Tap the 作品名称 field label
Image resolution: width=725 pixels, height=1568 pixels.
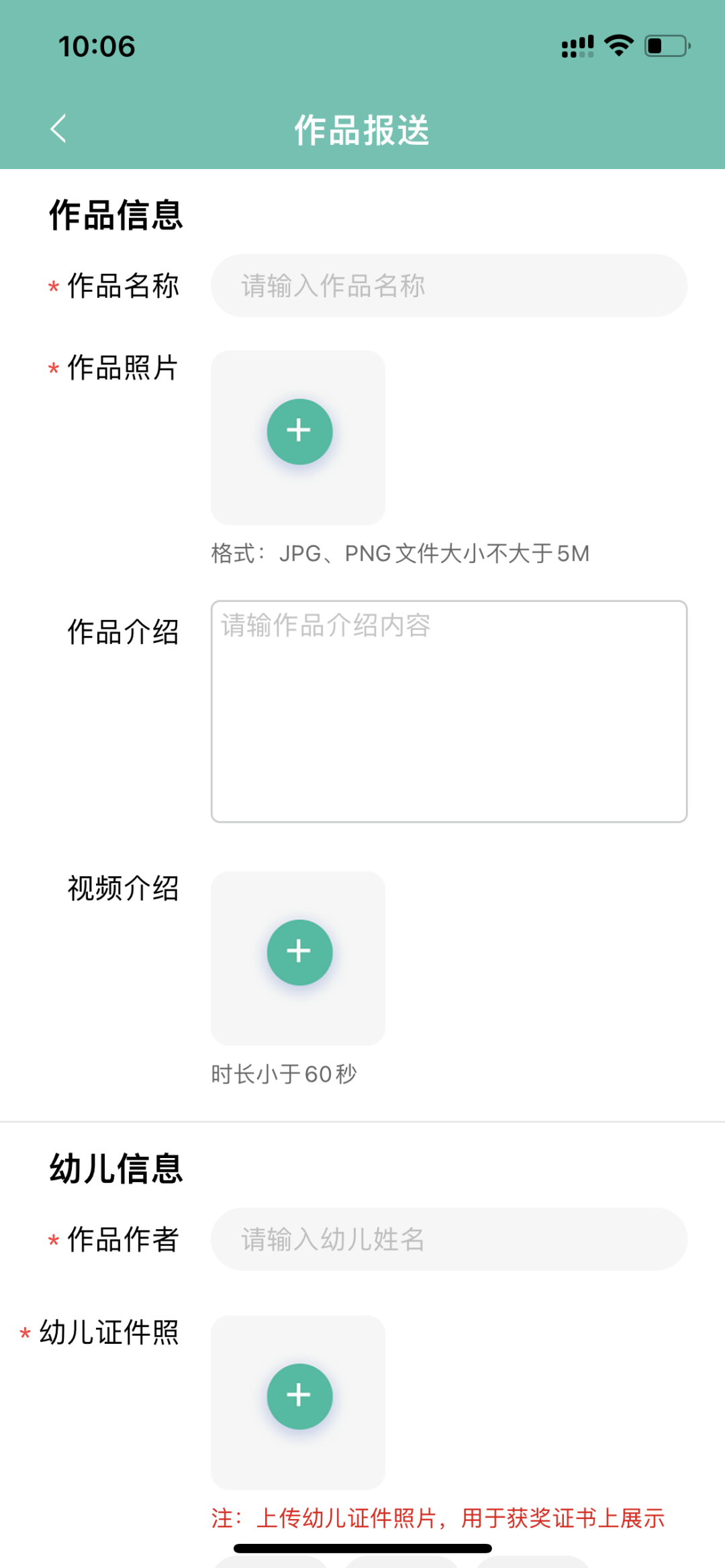click(x=123, y=286)
